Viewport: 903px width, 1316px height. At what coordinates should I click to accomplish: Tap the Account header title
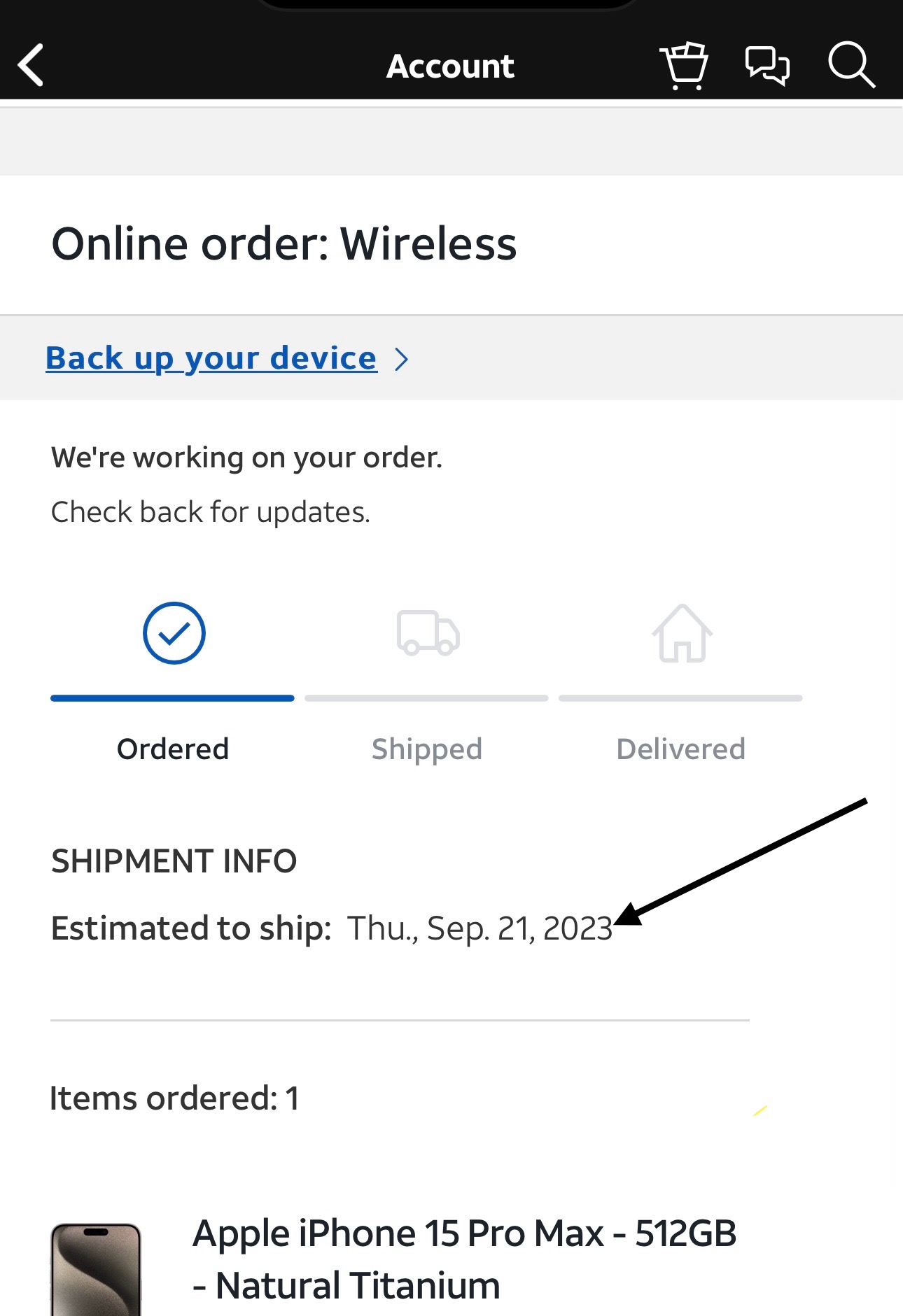(x=451, y=66)
